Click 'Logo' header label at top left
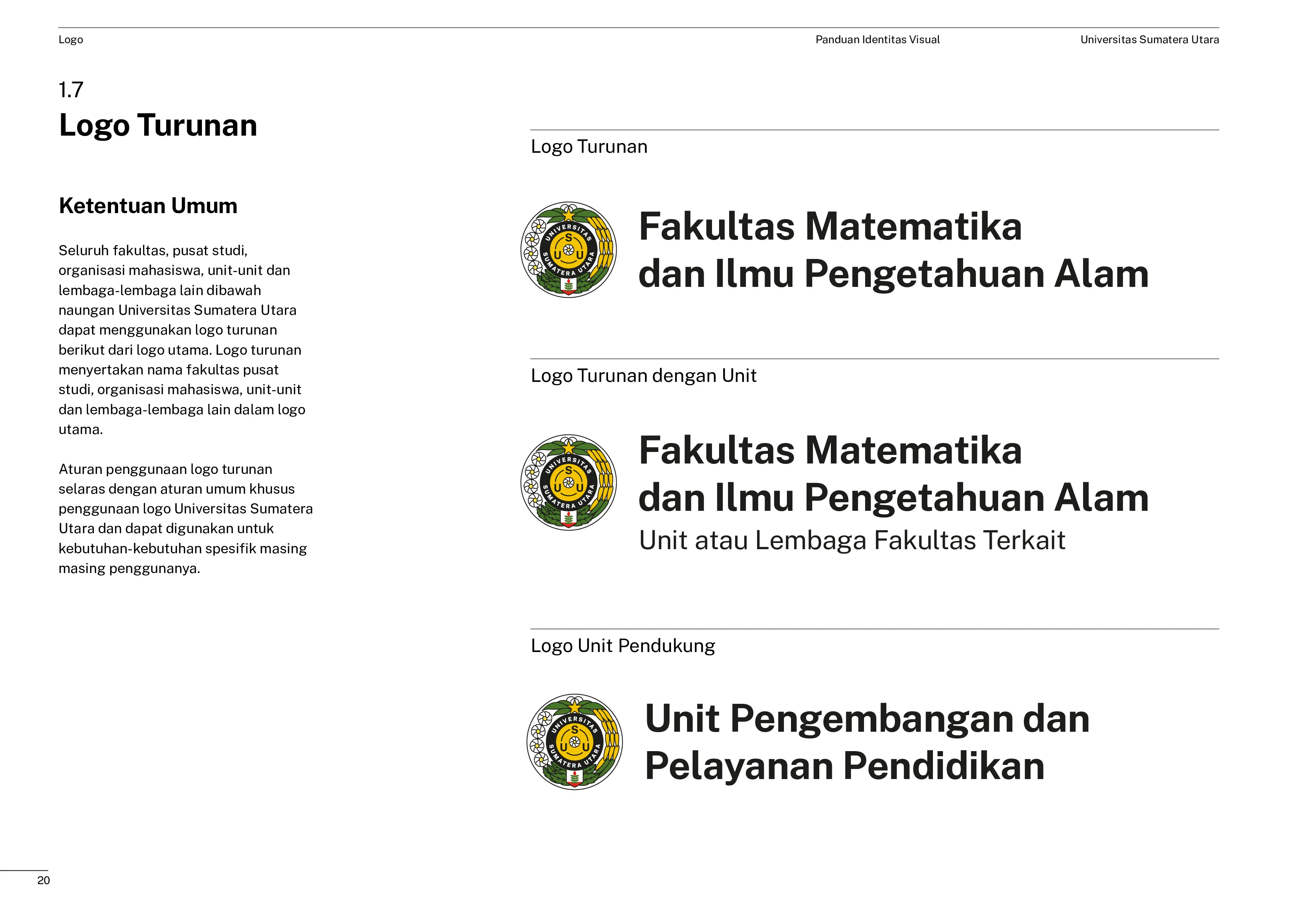The width and height of the screenshot is (1307, 924). pos(70,40)
